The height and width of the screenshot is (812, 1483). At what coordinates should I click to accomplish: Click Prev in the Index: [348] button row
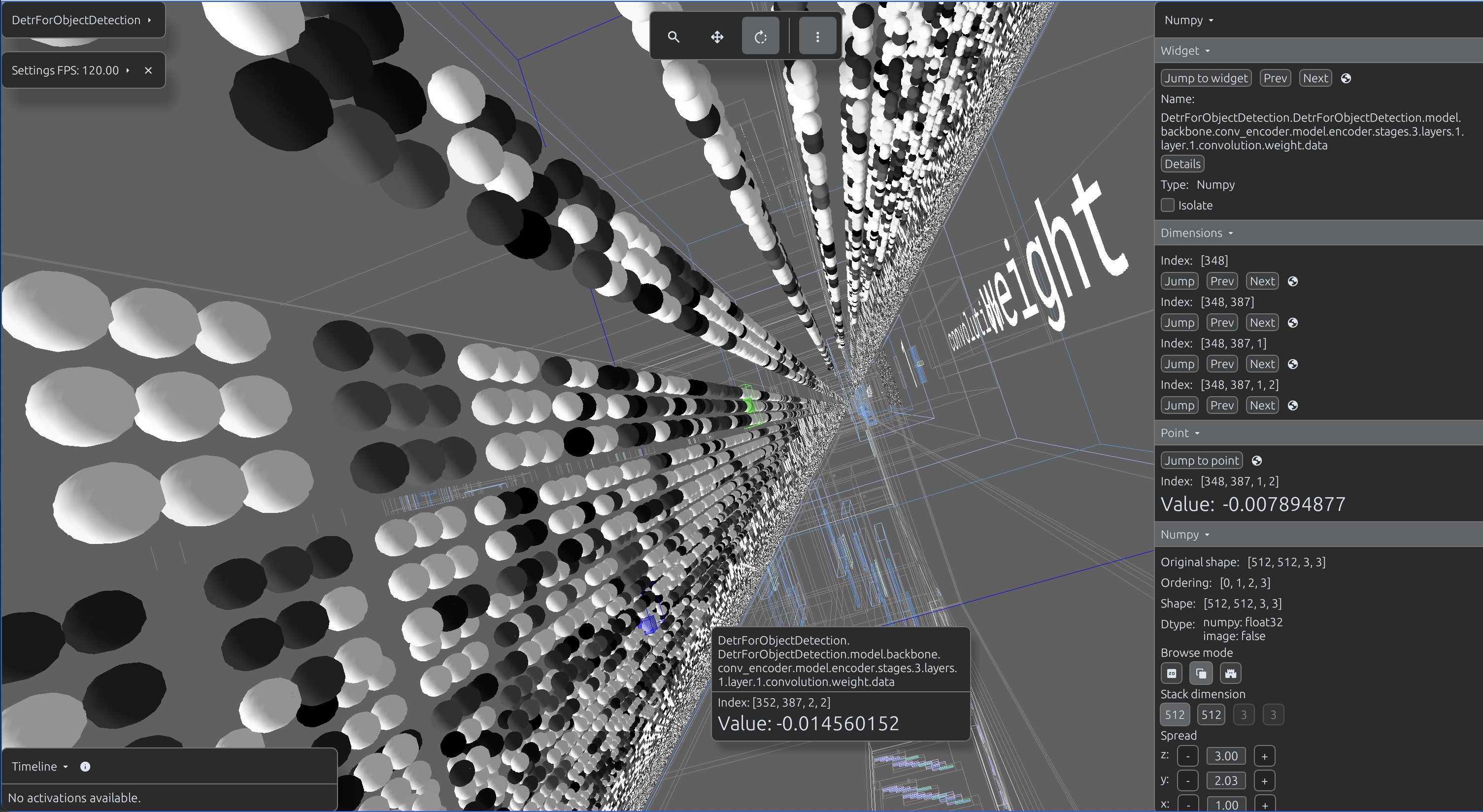pos(1222,281)
